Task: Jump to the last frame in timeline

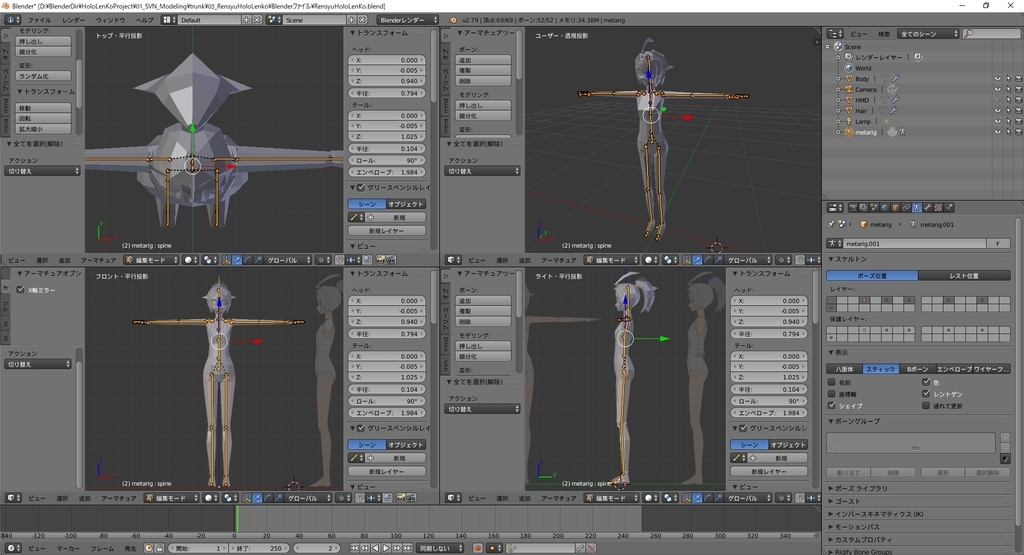Action: pyautogui.click(x=408, y=548)
